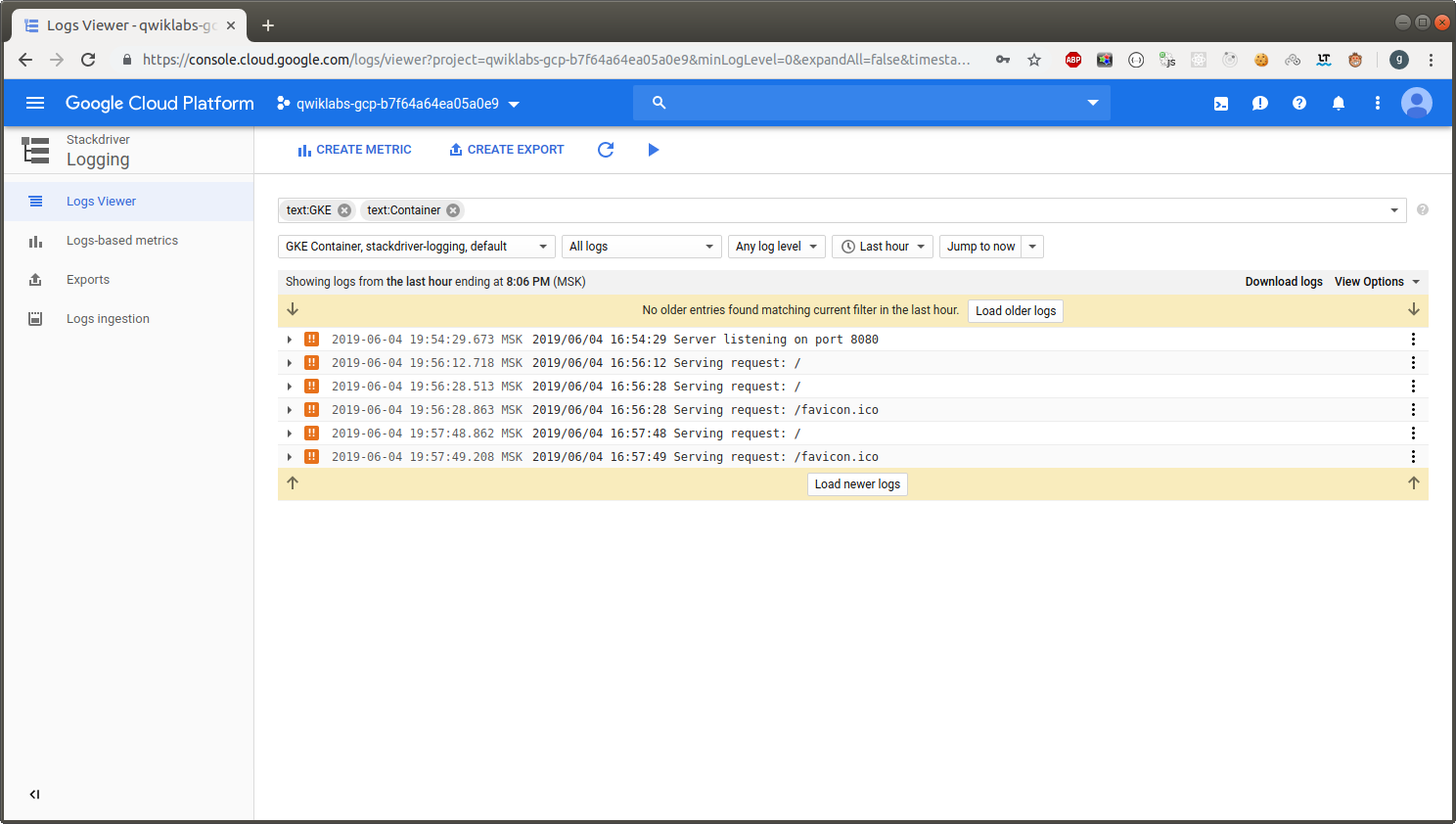Open the GKE Container resource dropdown
This screenshot has height=824, width=1456.
(x=417, y=247)
